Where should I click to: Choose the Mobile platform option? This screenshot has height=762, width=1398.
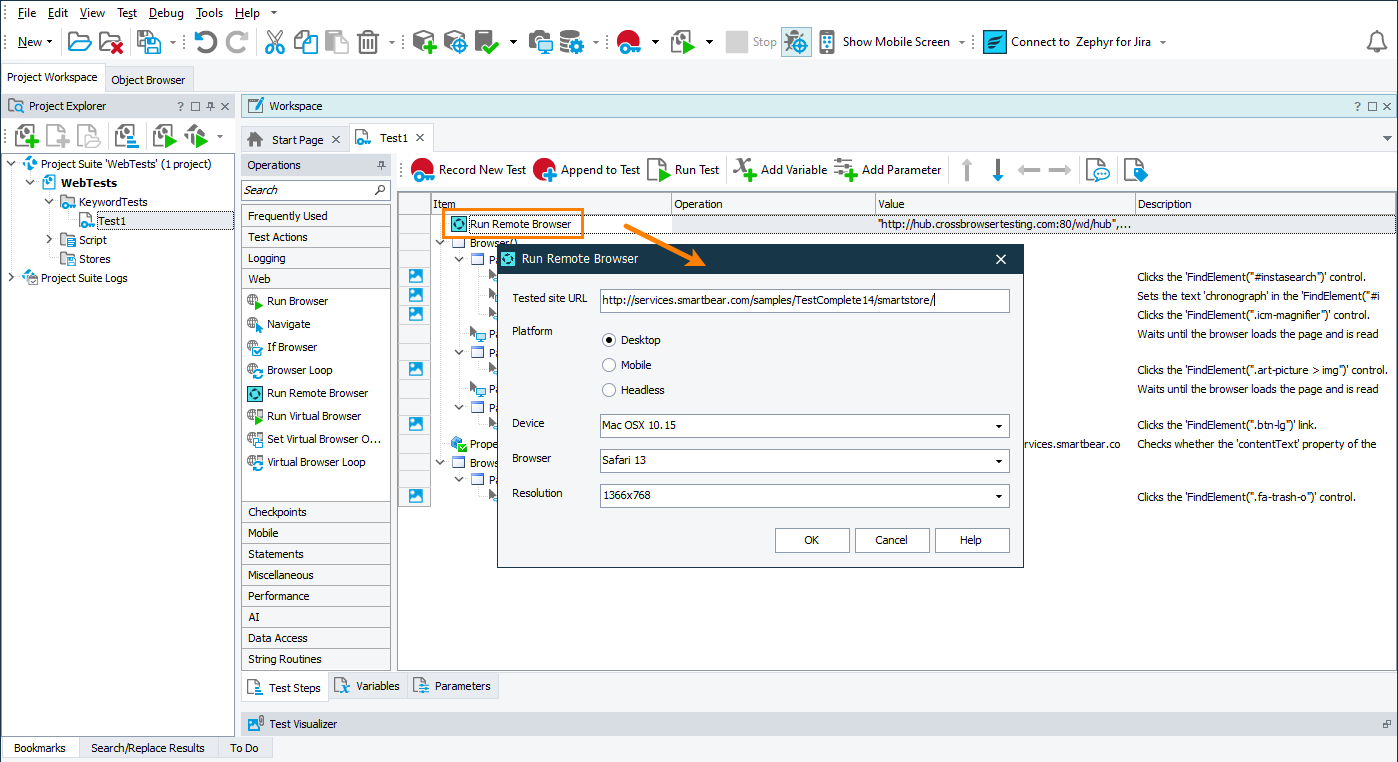608,364
